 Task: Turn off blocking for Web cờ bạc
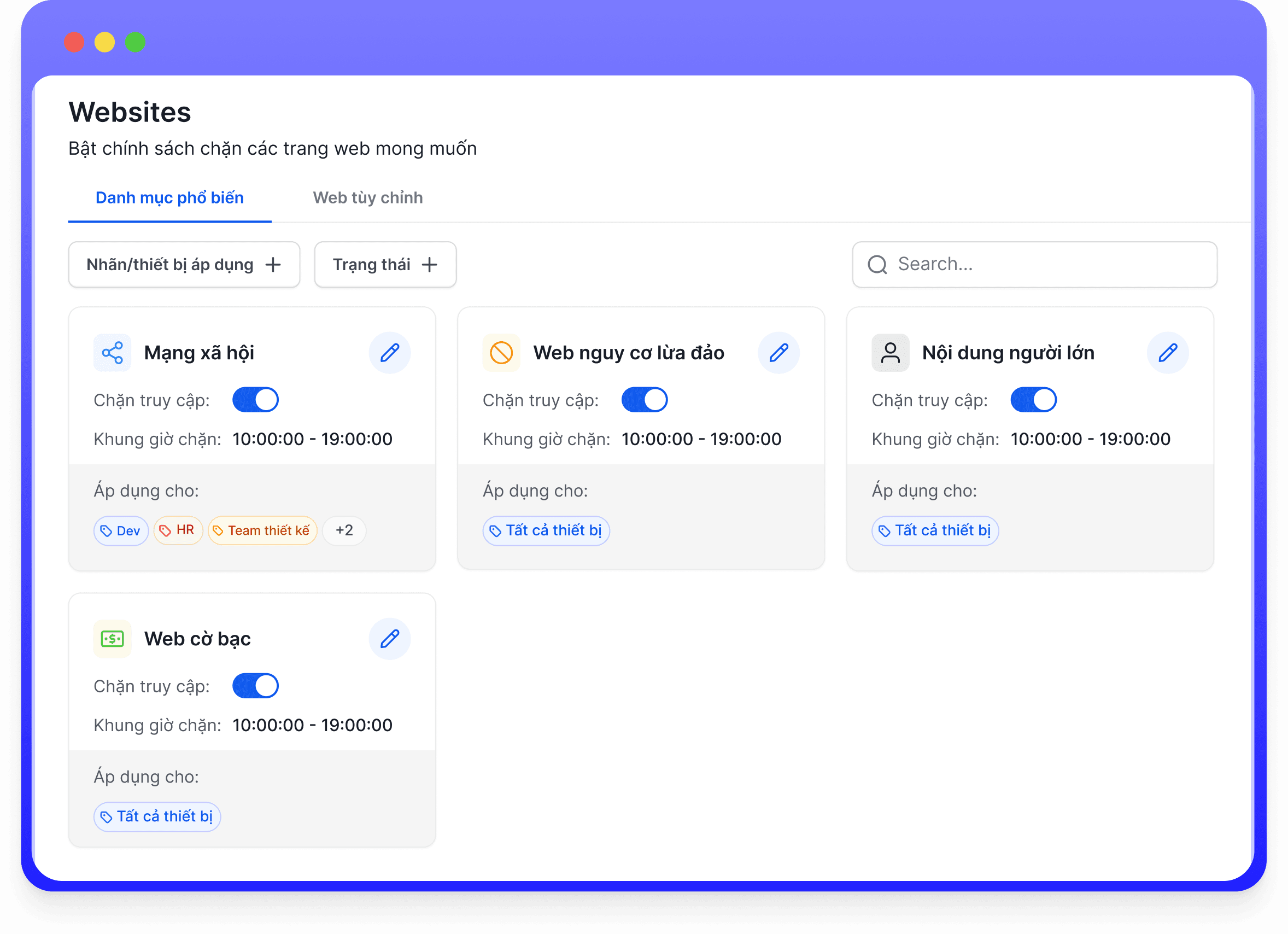click(x=255, y=686)
